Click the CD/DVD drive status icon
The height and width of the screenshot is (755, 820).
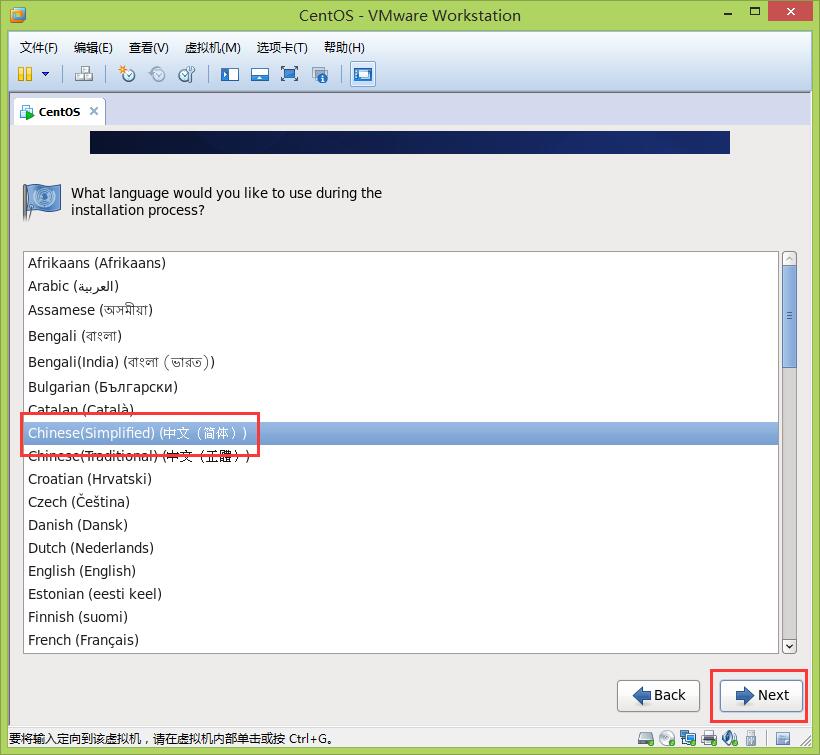point(666,741)
